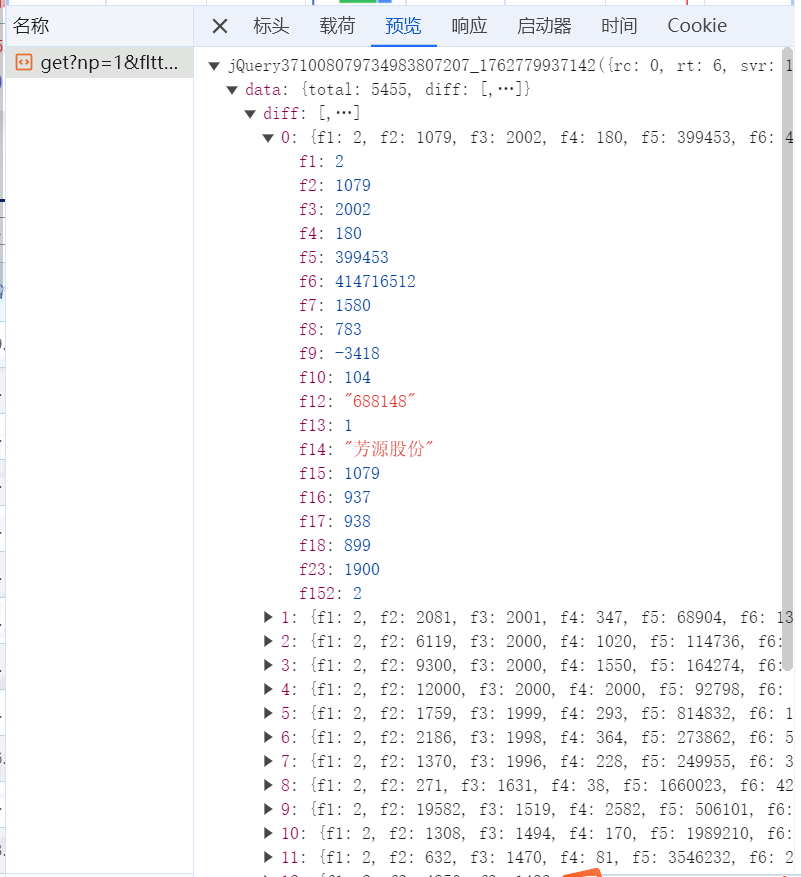The image size is (801, 877).
Task: Expand array item 4
Action: pyautogui.click(x=268, y=690)
